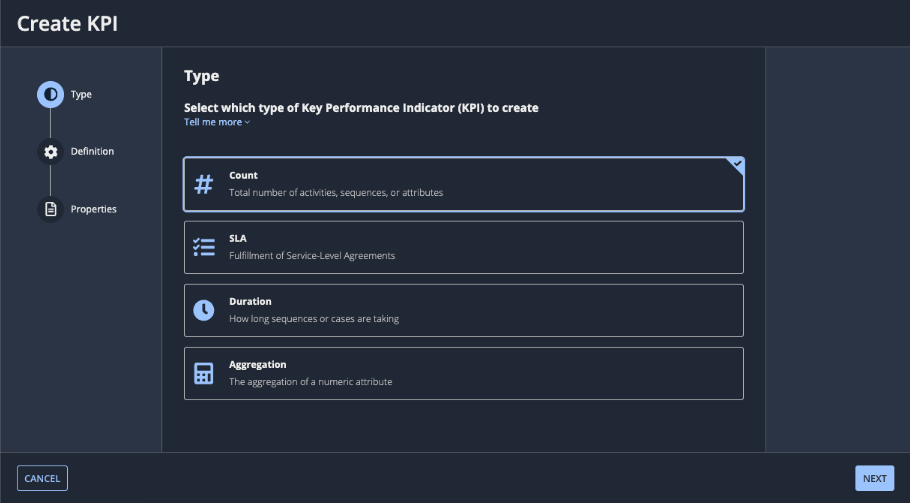
Task: Click the 'aggregation of a numeric attribute' description
Action: click(x=310, y=382)
